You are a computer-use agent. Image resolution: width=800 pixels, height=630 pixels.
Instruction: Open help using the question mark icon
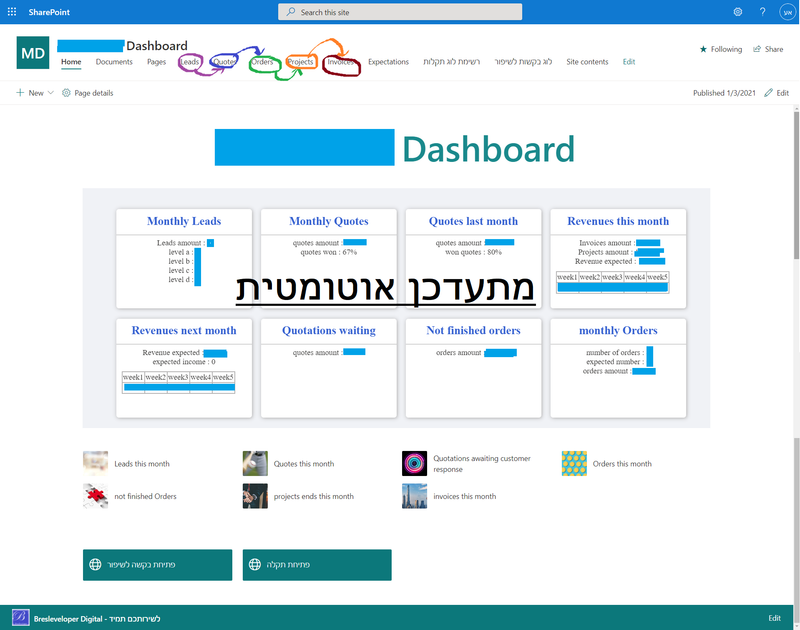pyautogui.click(x=762, y=11)
